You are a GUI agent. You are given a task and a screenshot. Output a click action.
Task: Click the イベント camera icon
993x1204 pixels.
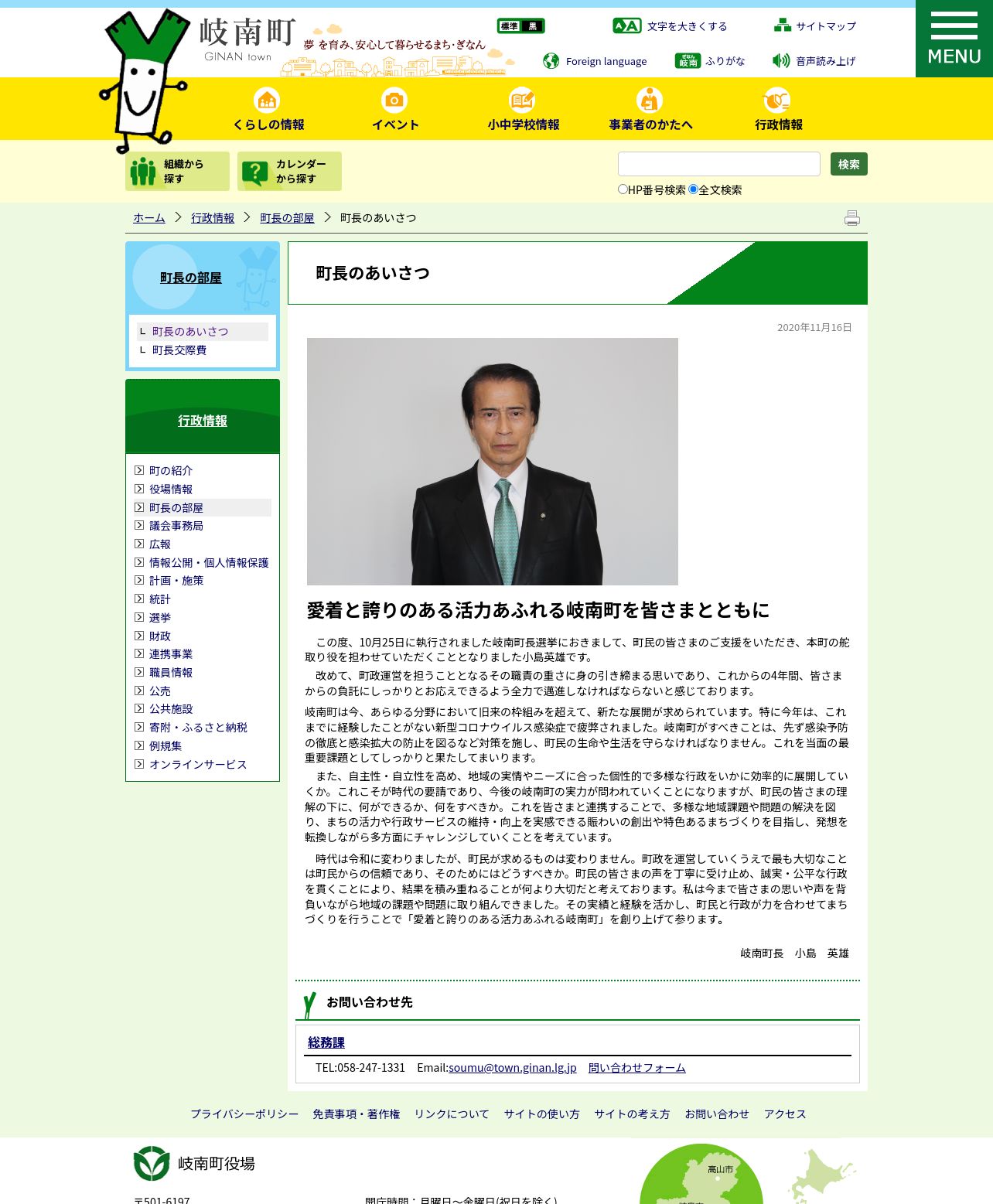394,101
